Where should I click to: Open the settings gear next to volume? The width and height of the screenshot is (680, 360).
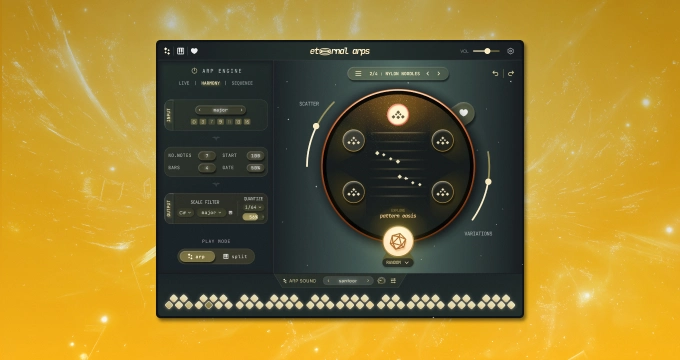tap(510, 51)
